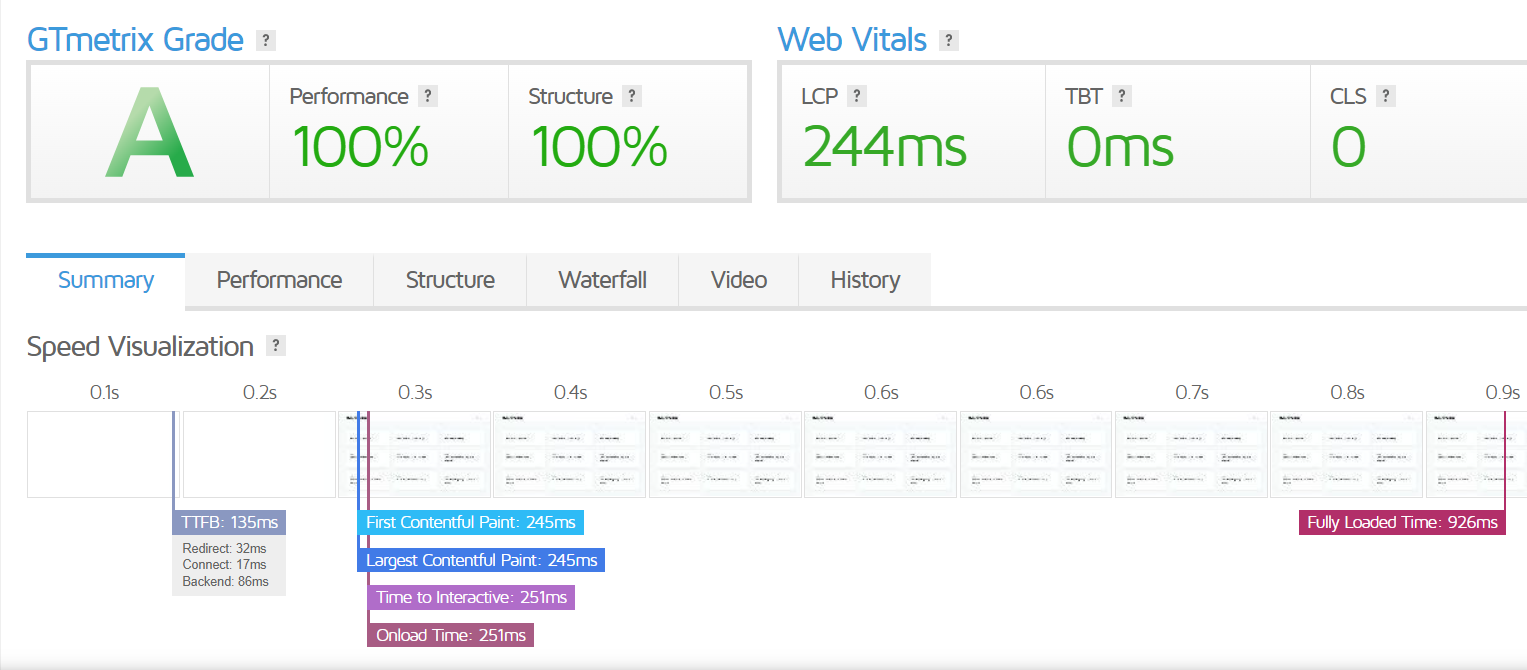Open the Waterfall tab
Viewport: 1527px width, 670px height.
tap(602, 280)
